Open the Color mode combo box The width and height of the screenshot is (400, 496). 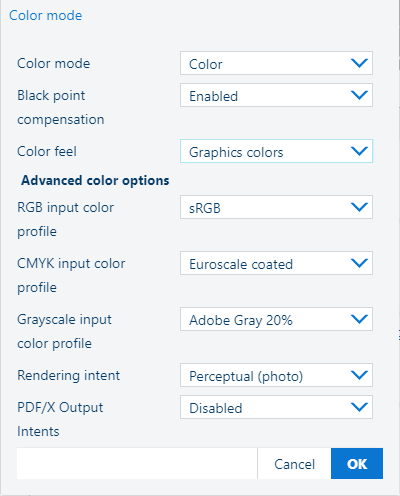pyautogui.click(x=276, y=63)
